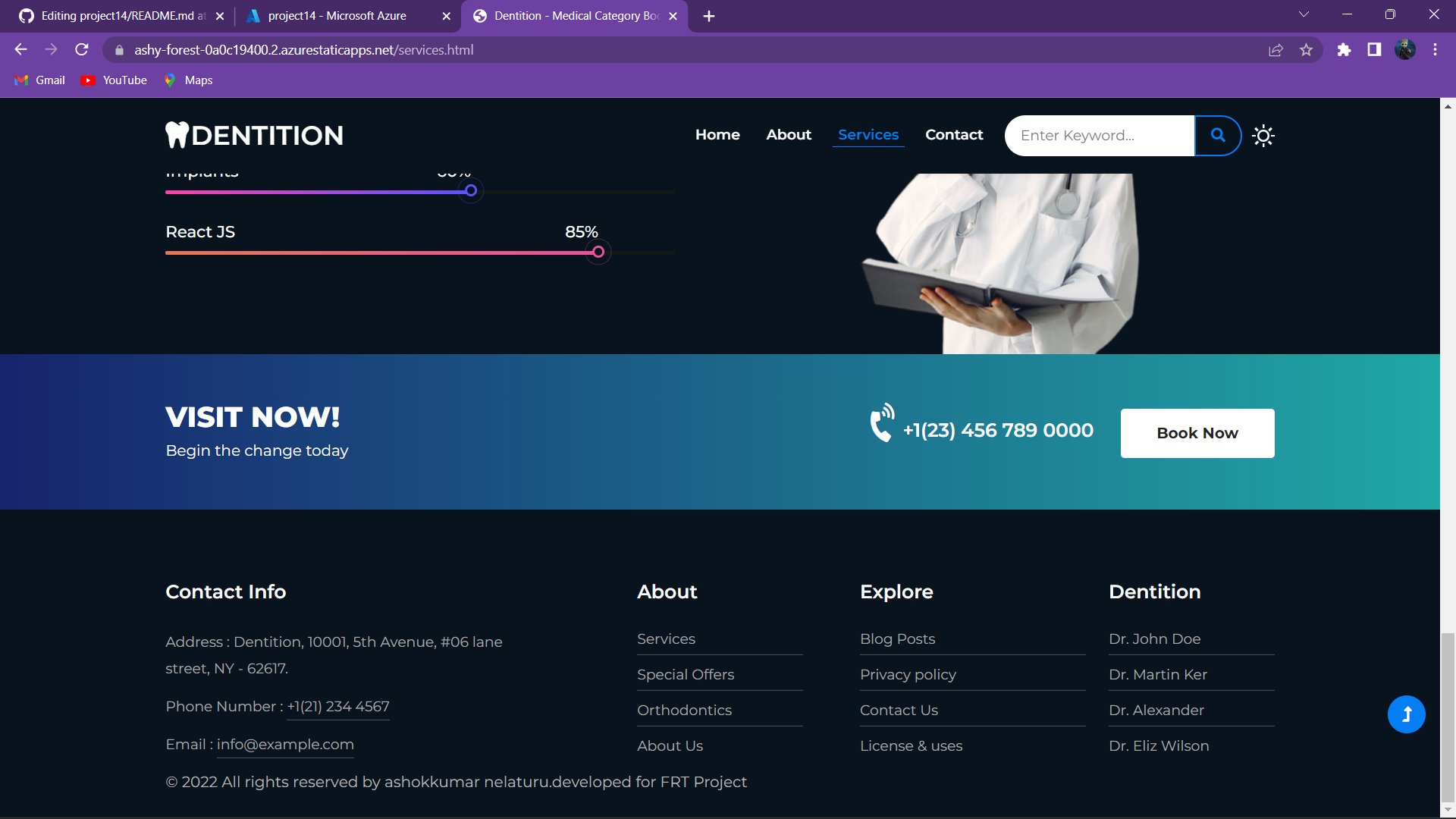The image size is (1456, 819).
Task: Click inside the Enter Keyword search field
Action: coord(1100,135)
